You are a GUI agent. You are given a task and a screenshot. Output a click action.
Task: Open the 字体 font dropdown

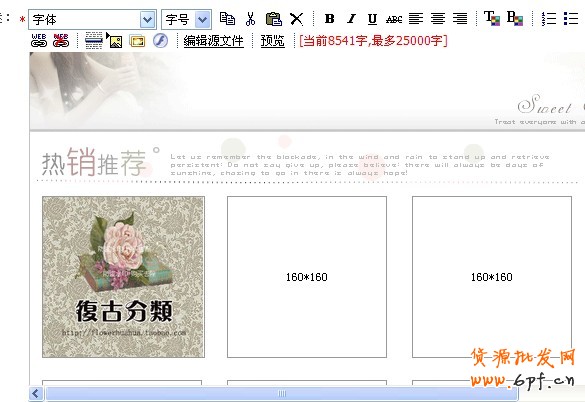[93, 19]
